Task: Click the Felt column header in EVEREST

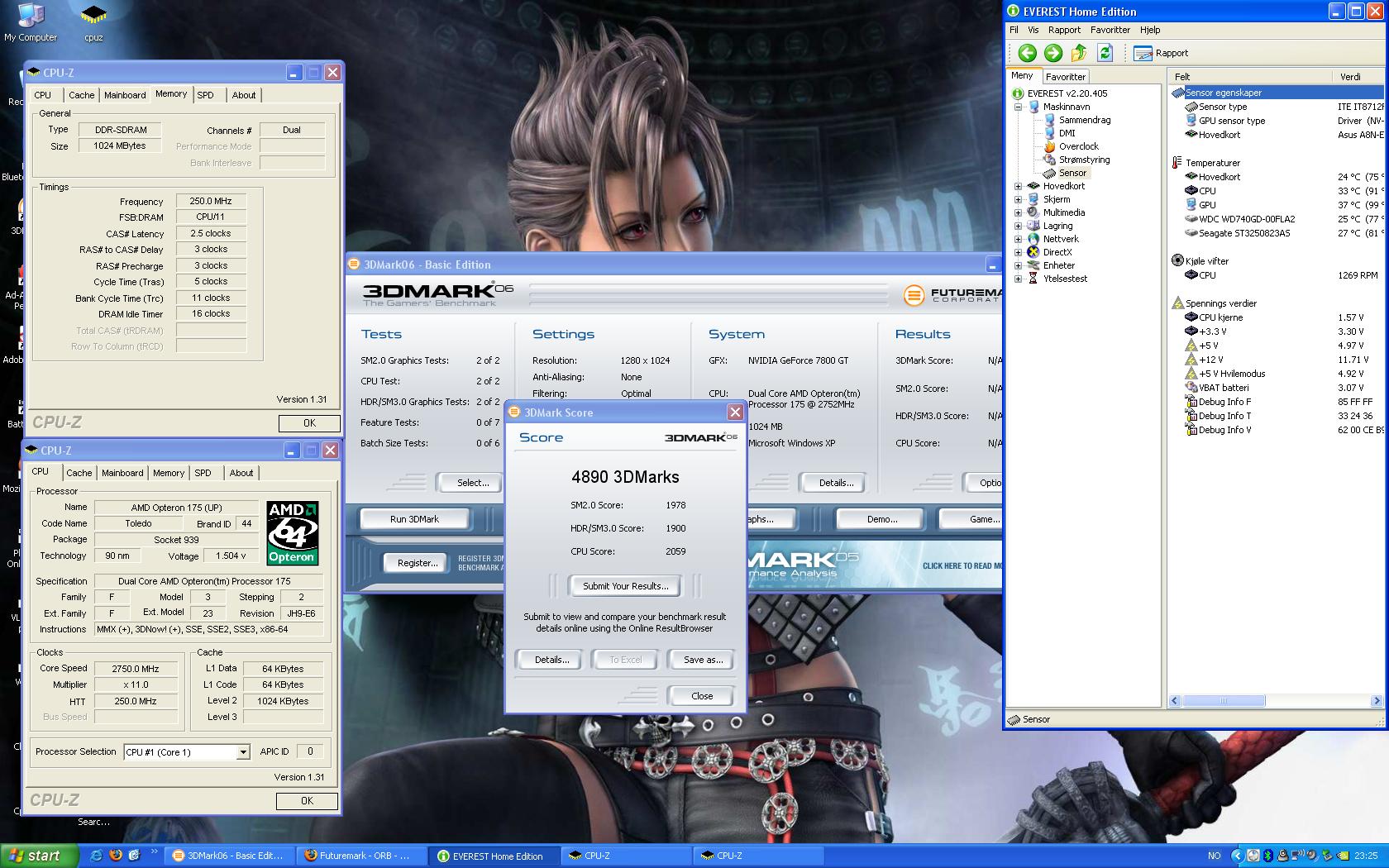Action: 1249,76
